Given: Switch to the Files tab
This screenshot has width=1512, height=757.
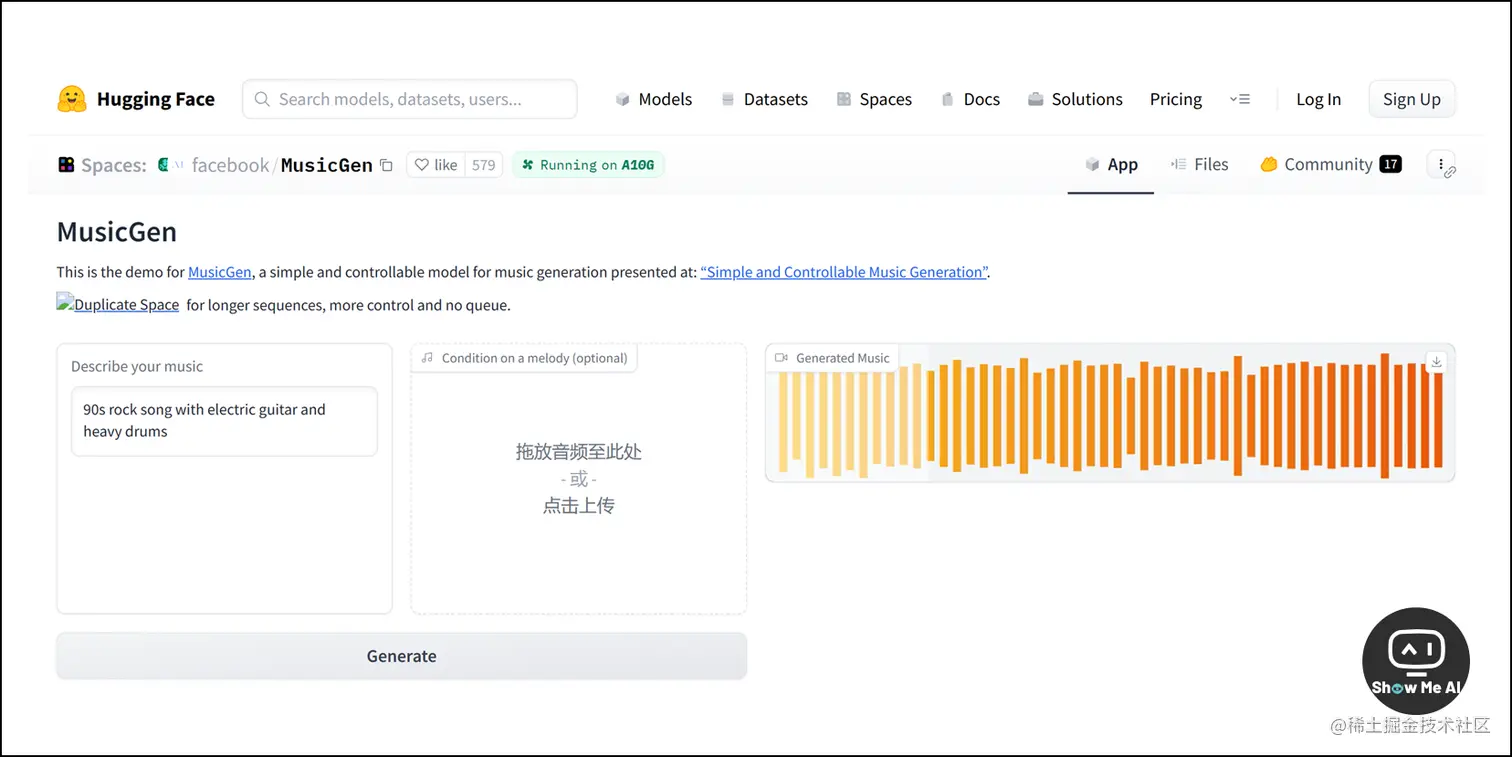Looking at the screenshot, I should coord(1199,165).
